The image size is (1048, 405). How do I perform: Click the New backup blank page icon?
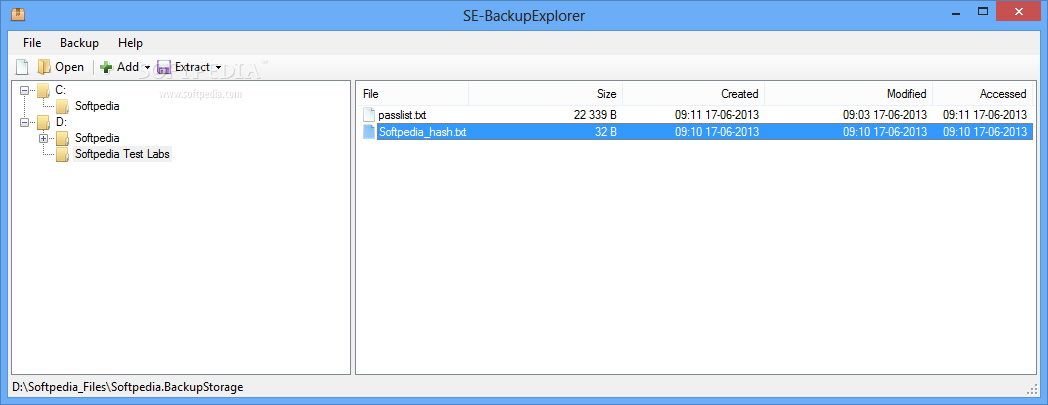click(23, 67)
